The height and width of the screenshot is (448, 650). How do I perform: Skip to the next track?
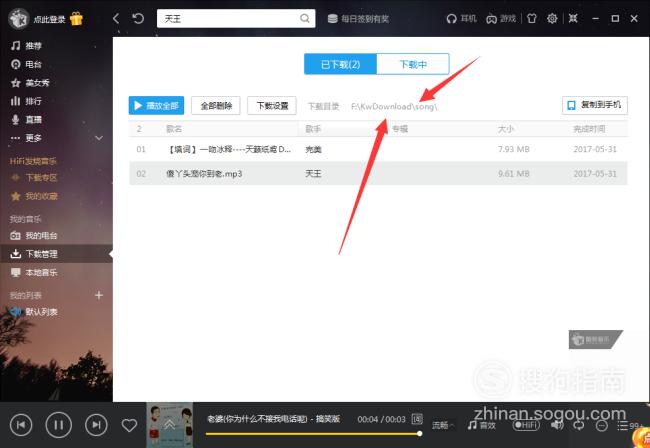coord(96,424)
